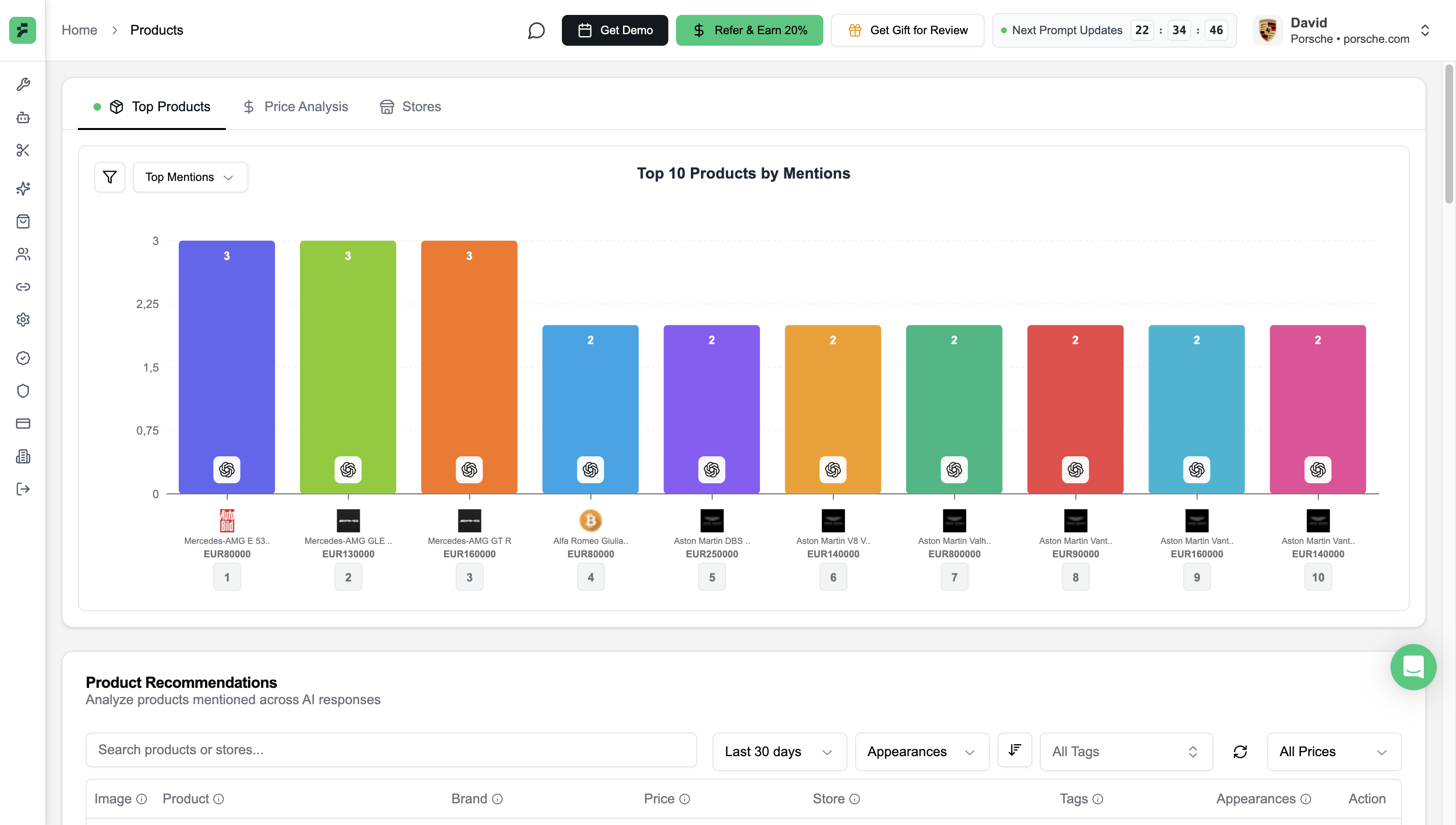The height and width of the screenshot is (825, 1456).
Task: Switch to the Stores tab
Action: pos(410,106)
